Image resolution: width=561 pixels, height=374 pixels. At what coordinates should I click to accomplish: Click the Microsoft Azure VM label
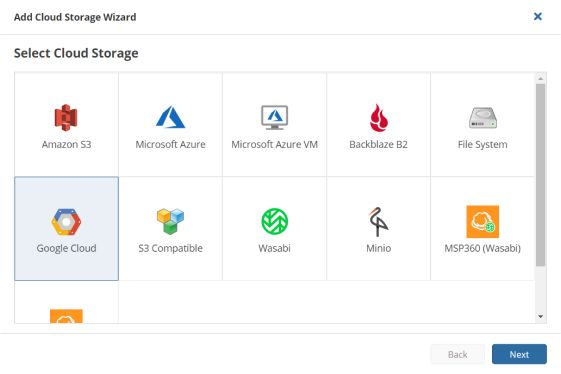(274, 144)
